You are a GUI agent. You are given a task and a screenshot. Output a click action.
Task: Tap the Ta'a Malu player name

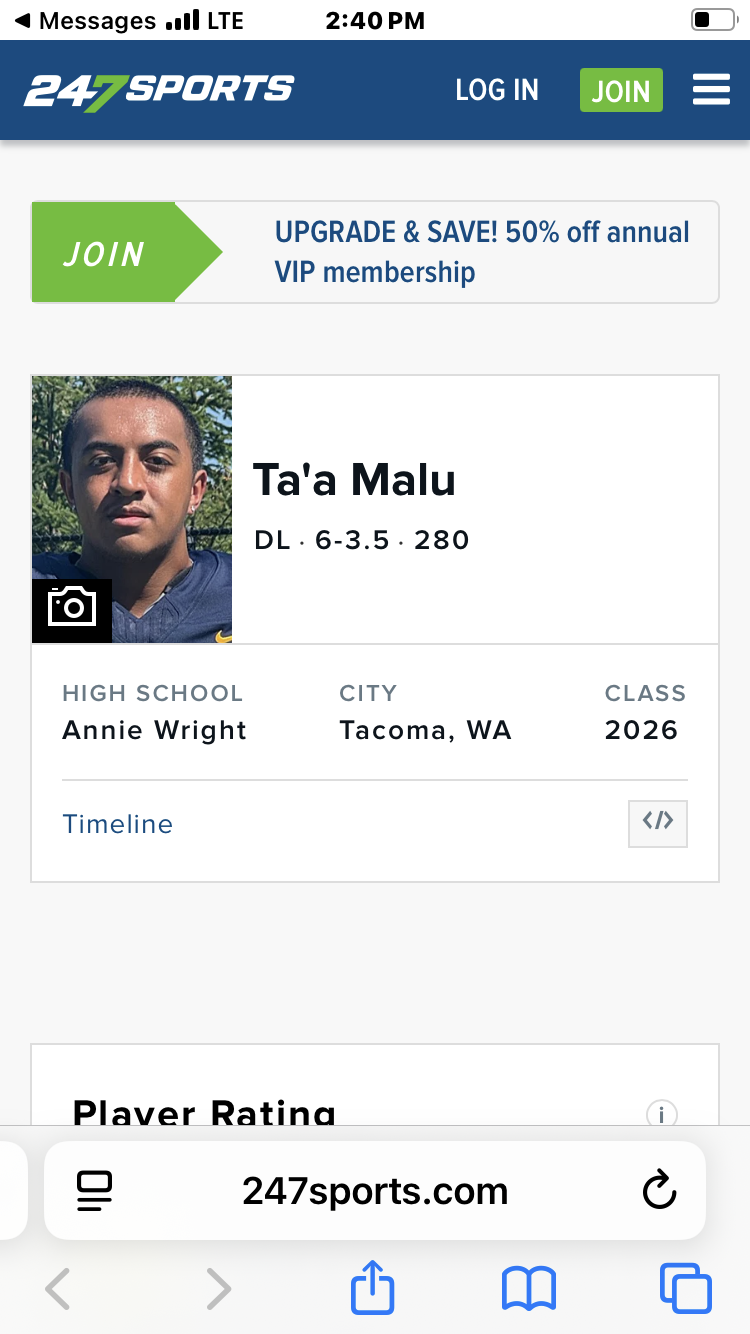click(x=354, y=480)
